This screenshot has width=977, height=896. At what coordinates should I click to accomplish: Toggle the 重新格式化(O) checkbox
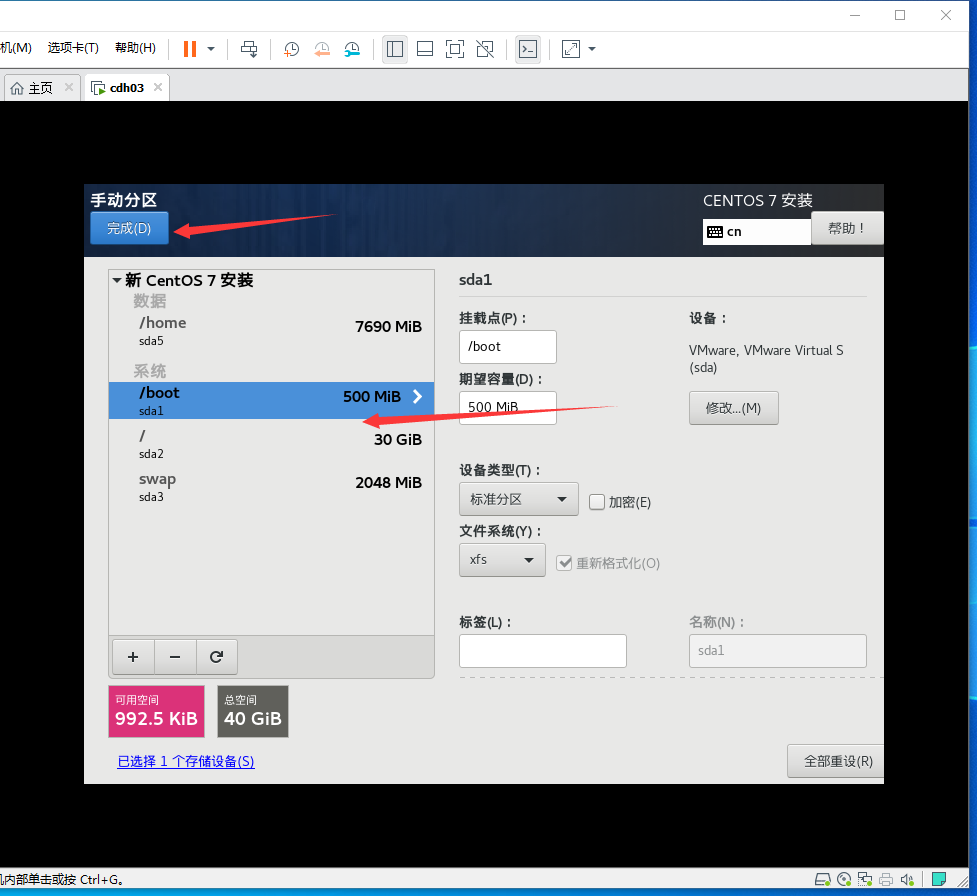click(x=564, y=563)
